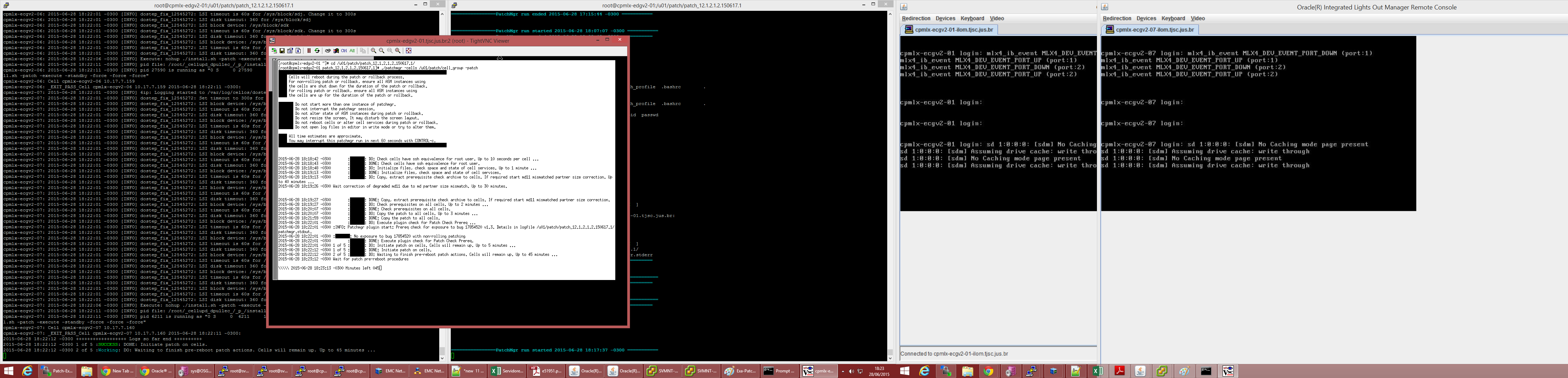Open PDF e51951.p... taskbar item
1568x378 pixels.
coord(546,371)
